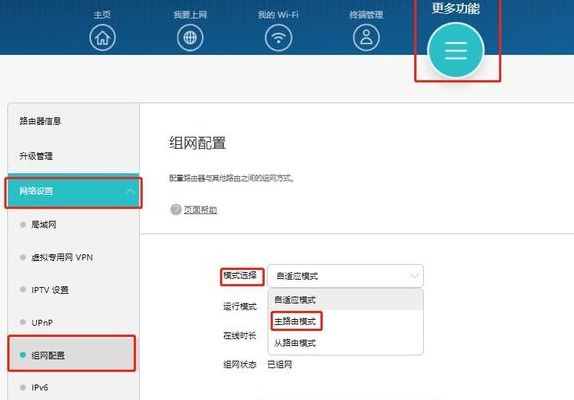Screen dimensions: 574x400
Task: Open the 更多功能 menu circle icon
Action: pos(456,51)
